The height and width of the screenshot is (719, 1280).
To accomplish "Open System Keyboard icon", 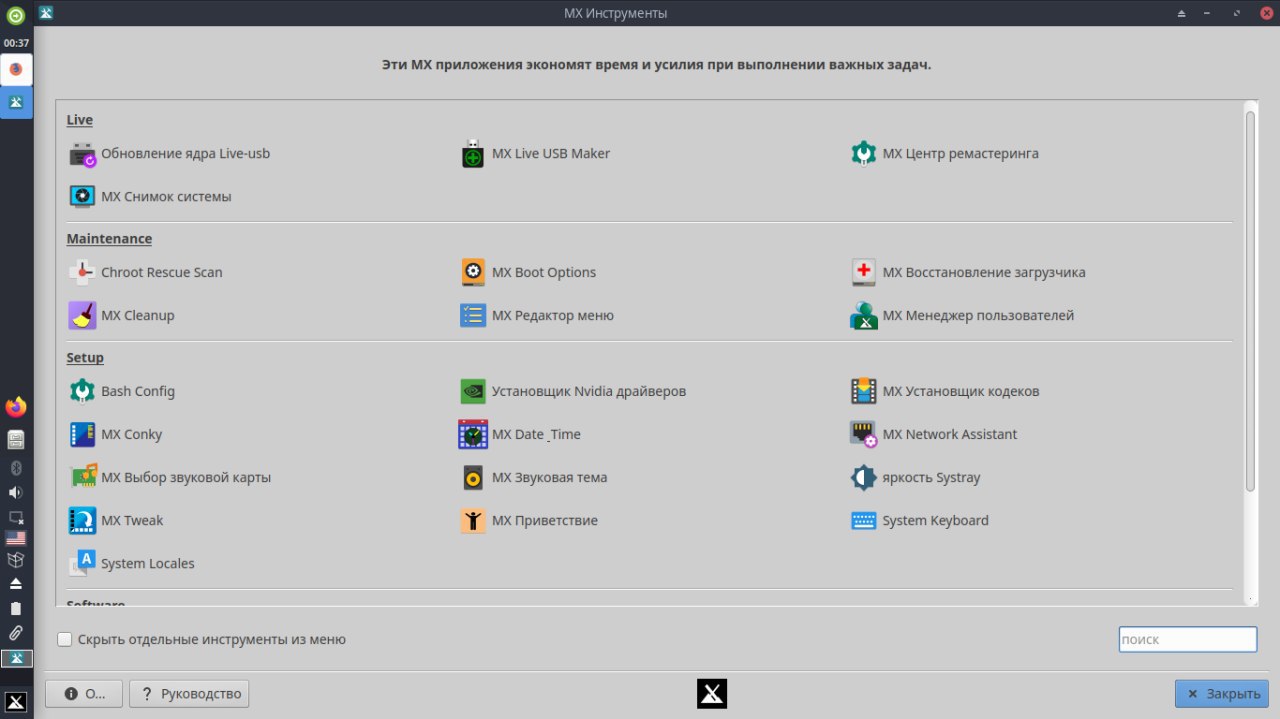I will coord(864,521).
